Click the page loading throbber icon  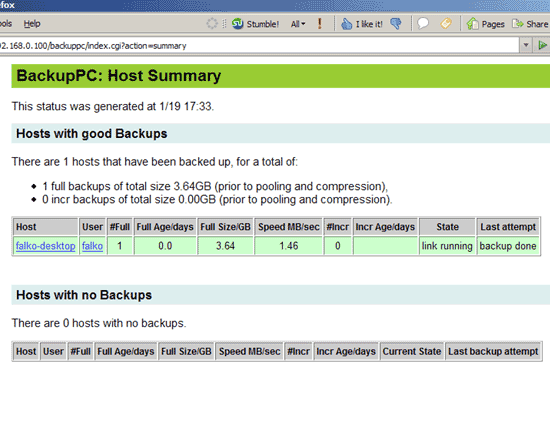coord(212,24)
